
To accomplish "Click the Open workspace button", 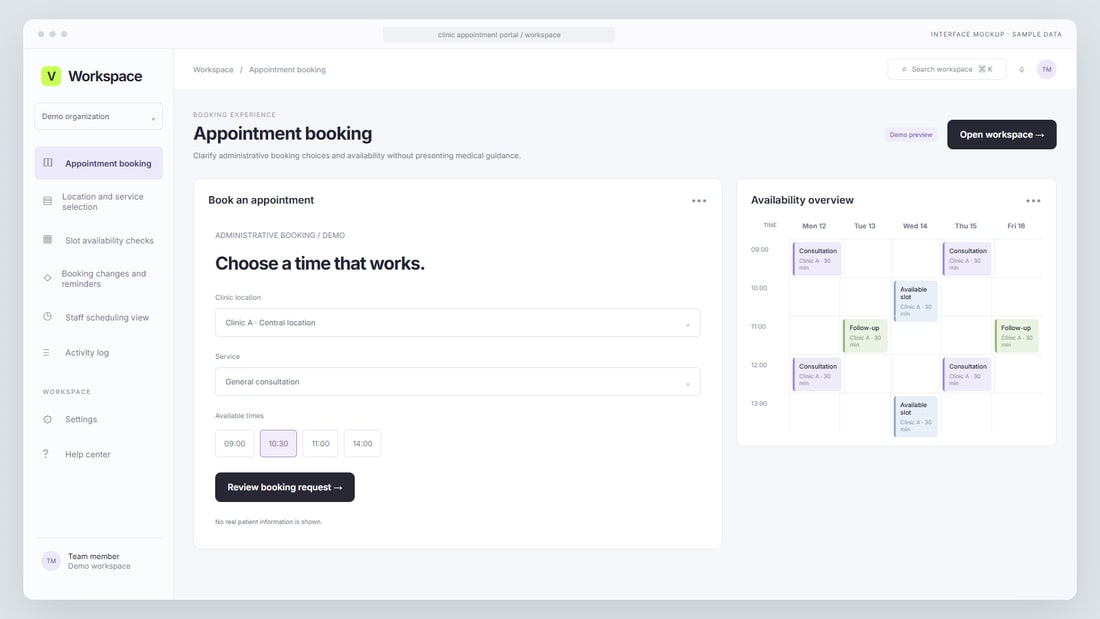I will 1001,135.
